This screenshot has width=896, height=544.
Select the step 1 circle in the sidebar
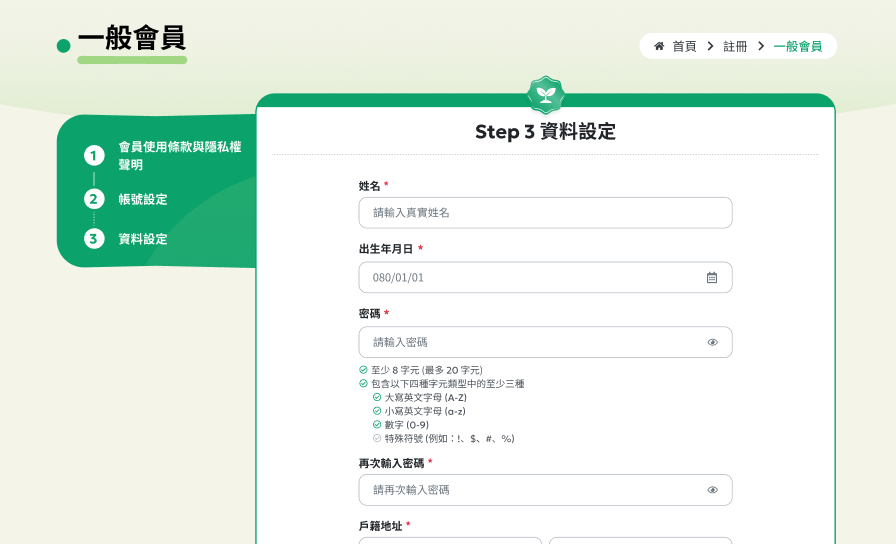94,156
